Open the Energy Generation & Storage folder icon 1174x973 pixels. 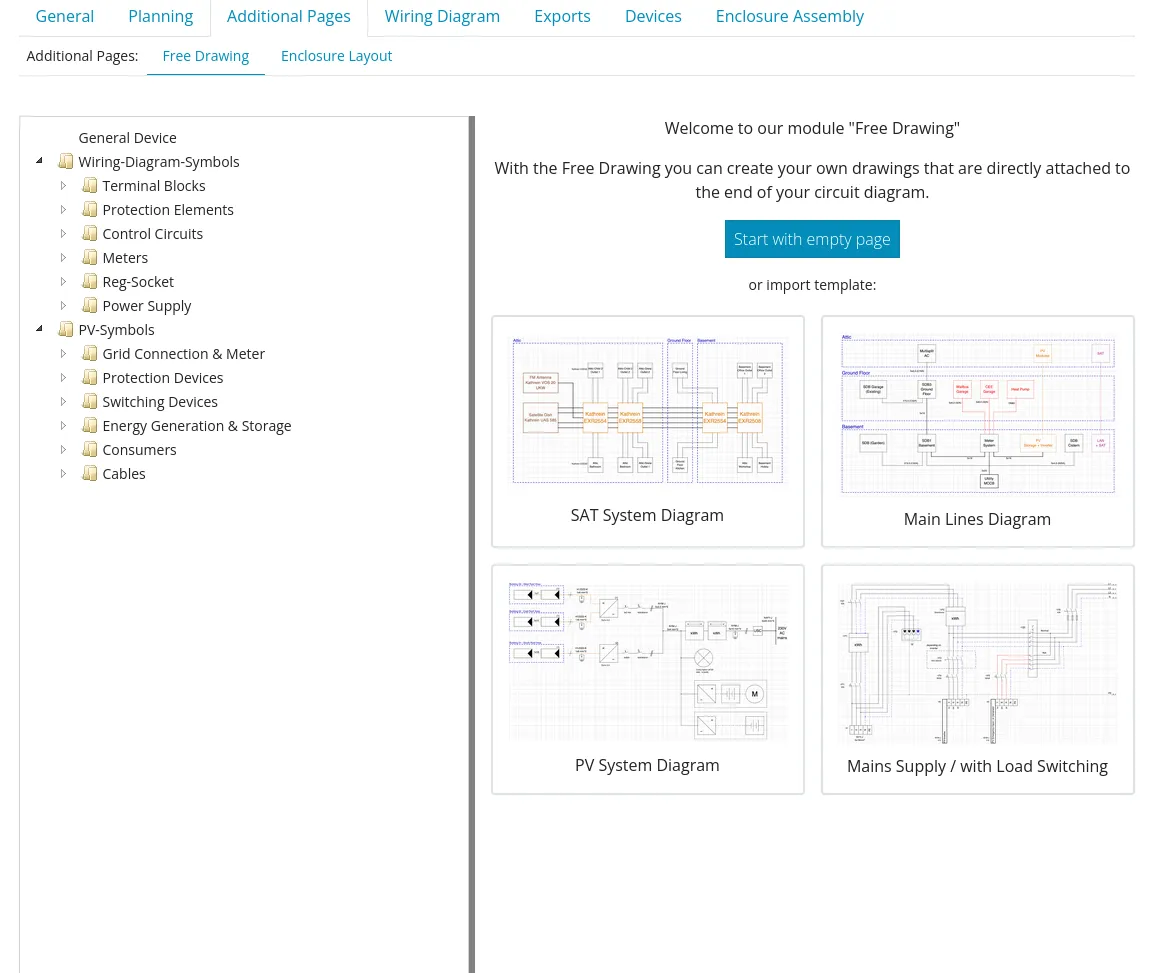(90, 425)
